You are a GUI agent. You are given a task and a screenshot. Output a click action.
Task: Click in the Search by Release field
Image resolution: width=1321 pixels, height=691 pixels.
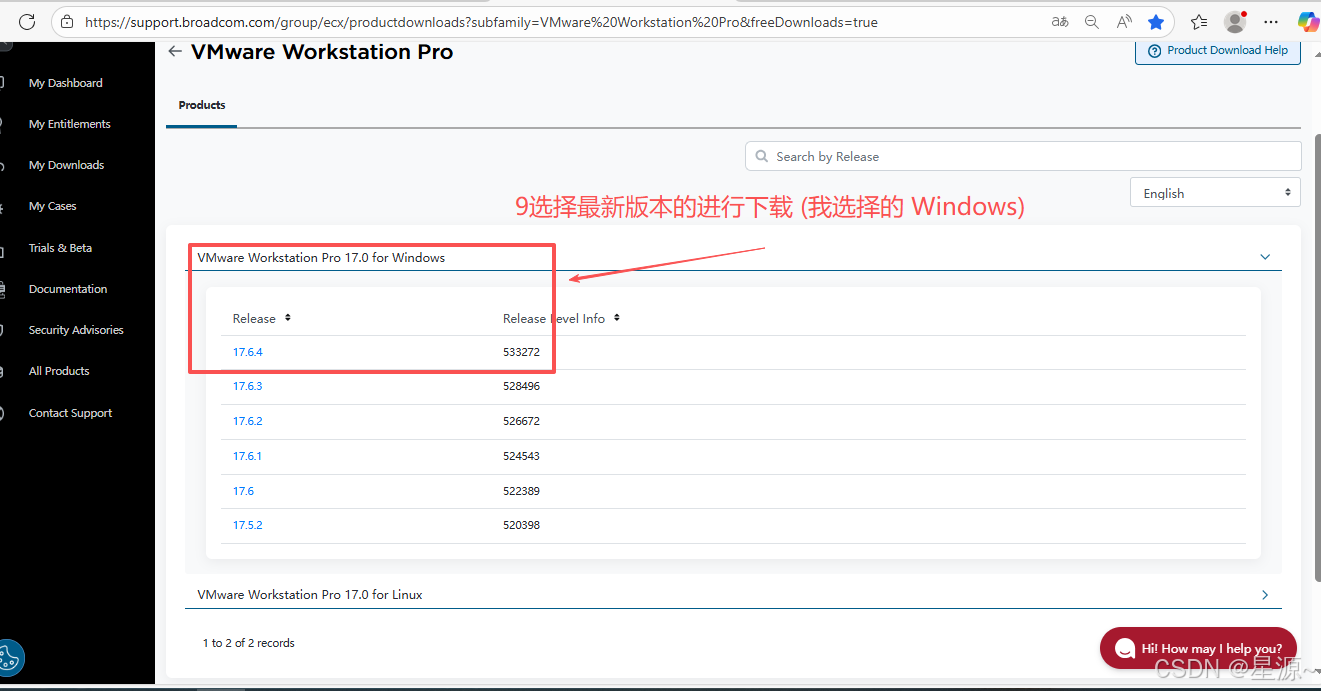click(1023, 156)
